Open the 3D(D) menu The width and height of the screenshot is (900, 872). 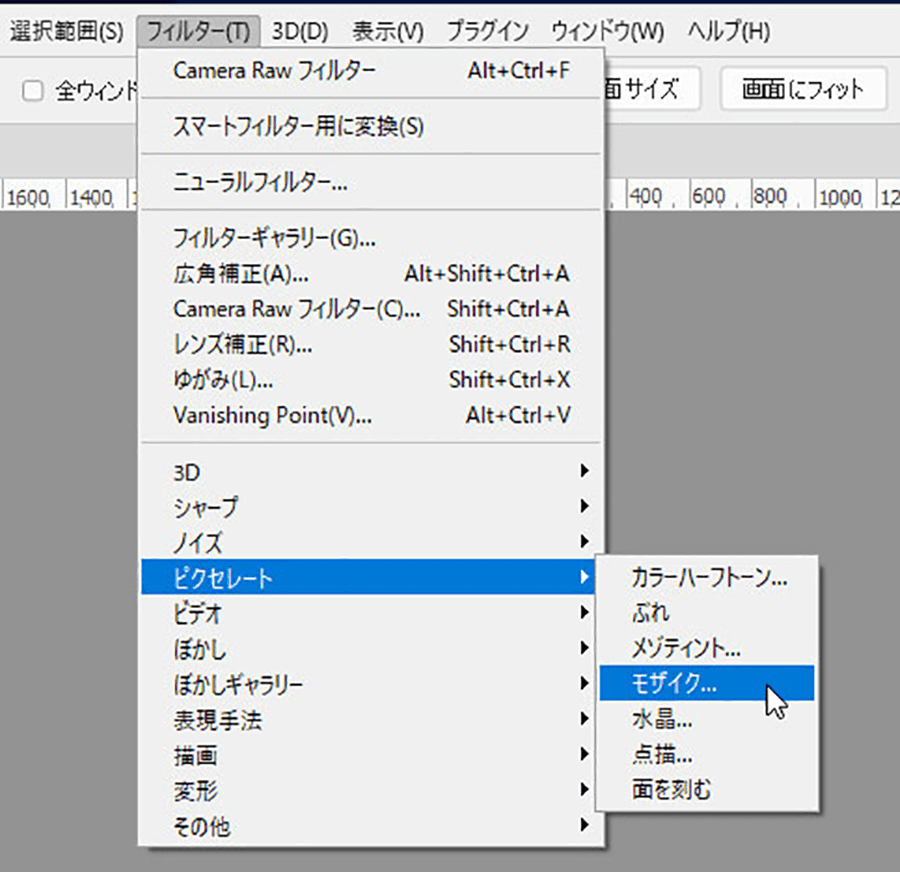[300, 31]
